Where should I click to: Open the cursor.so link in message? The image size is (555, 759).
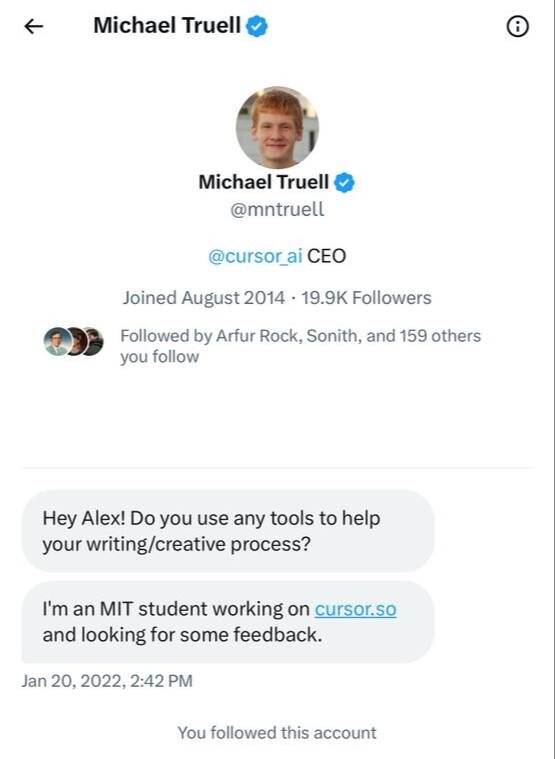(x=356, y=609)
